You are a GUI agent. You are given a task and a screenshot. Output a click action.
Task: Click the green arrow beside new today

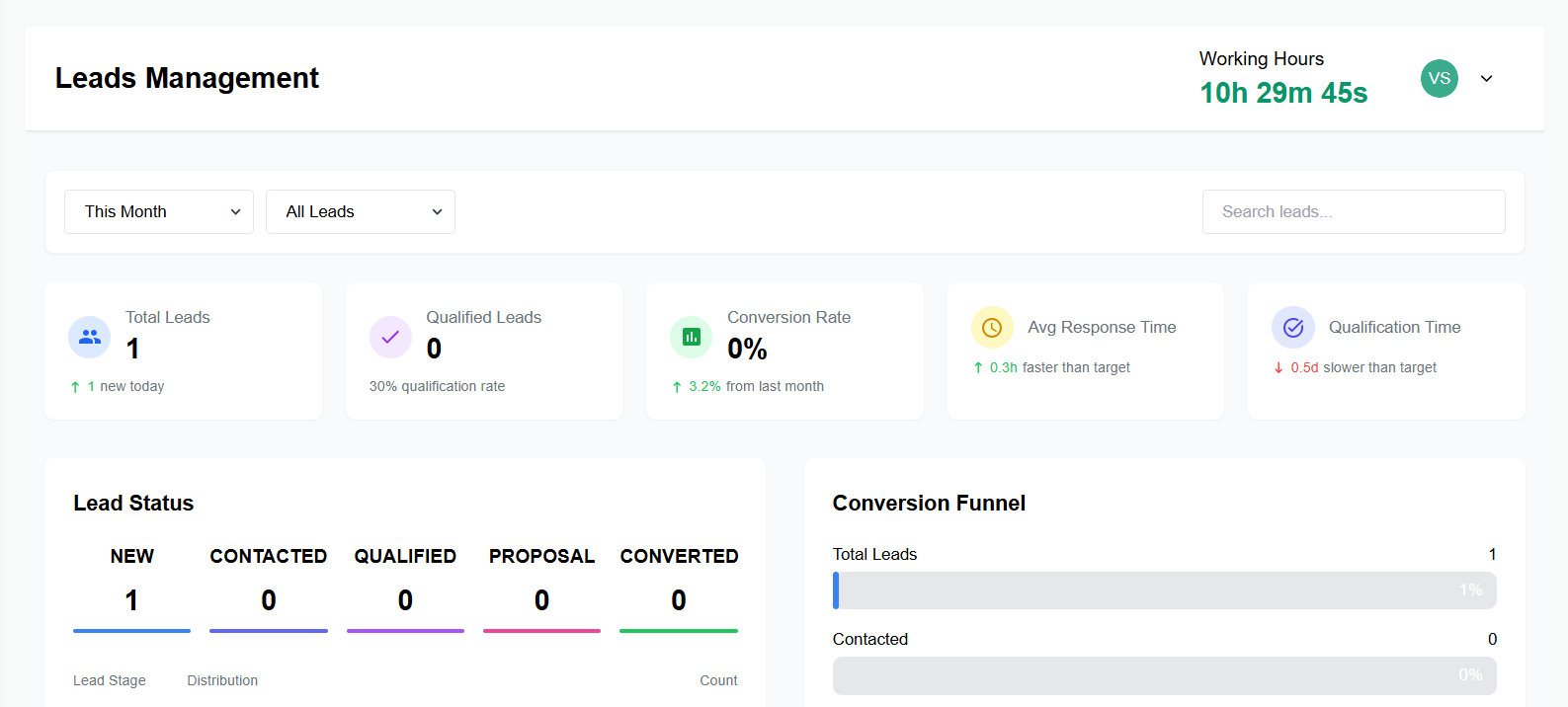pos(75,387)
